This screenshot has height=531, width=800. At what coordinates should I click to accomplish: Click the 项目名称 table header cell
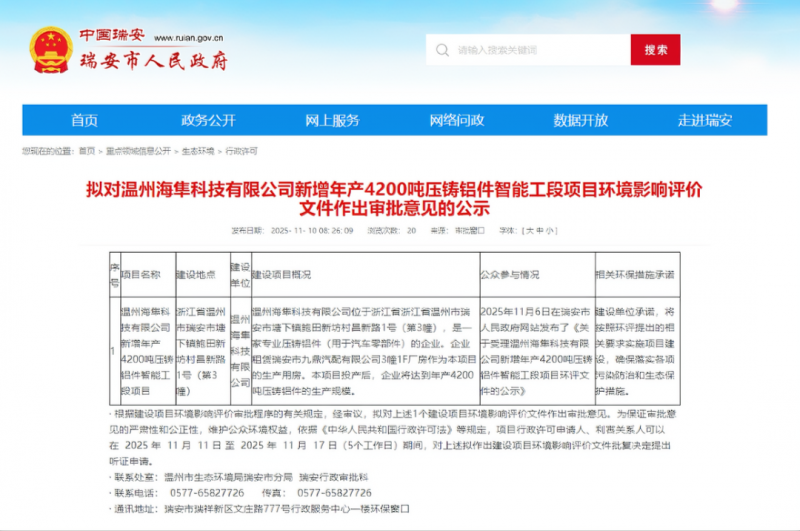coord(142,272)
